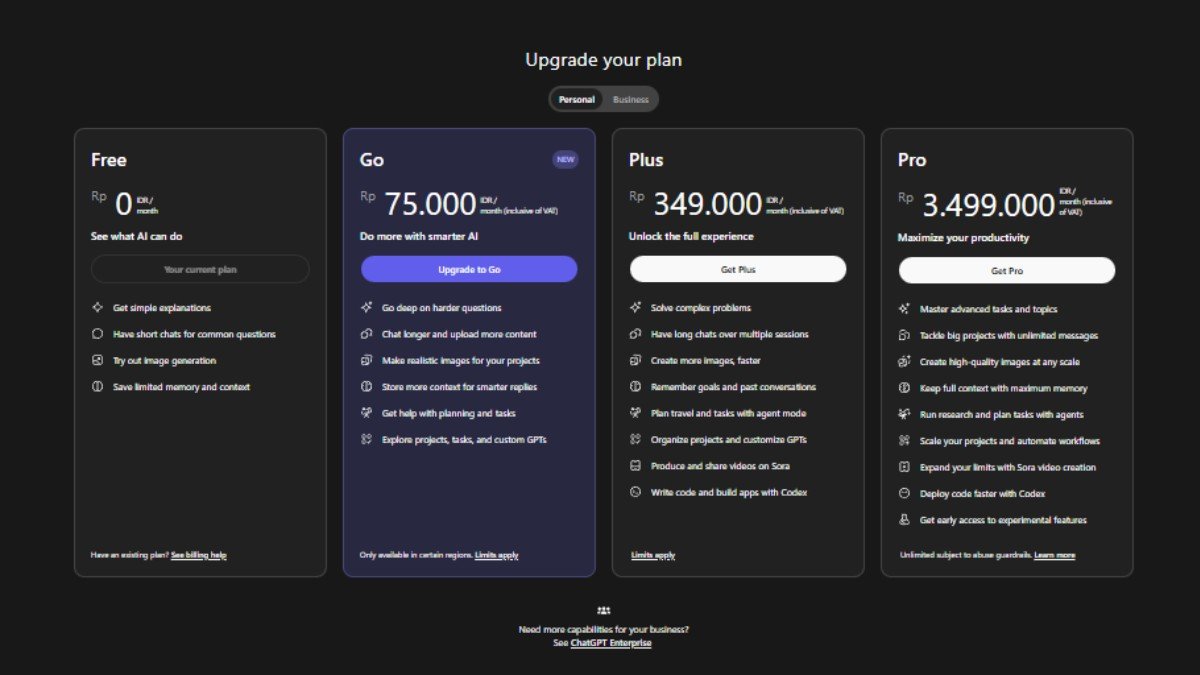This screenshot has height=675, width=1200.
Task: Click the "Get Plus" button
Action: click(738, 268)
